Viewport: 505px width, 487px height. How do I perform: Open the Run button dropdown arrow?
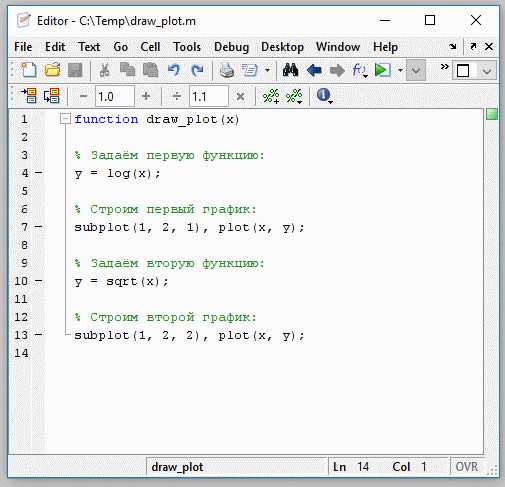pyautogui.click(x=400, y=70)
